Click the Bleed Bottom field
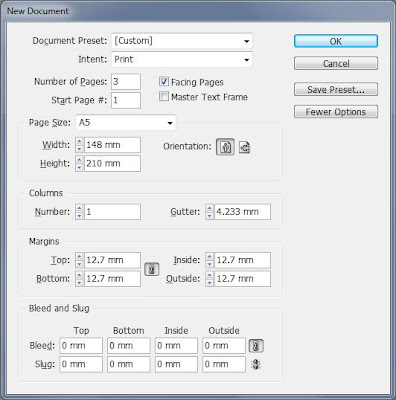 129,346
